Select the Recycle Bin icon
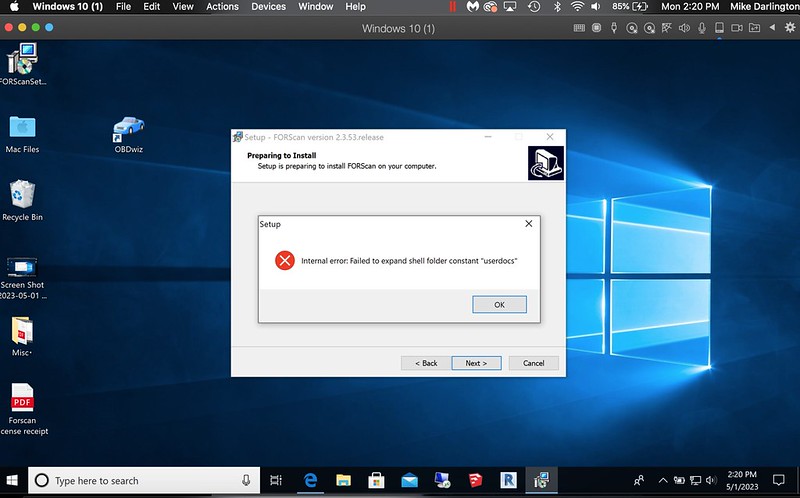 [22, 200]
